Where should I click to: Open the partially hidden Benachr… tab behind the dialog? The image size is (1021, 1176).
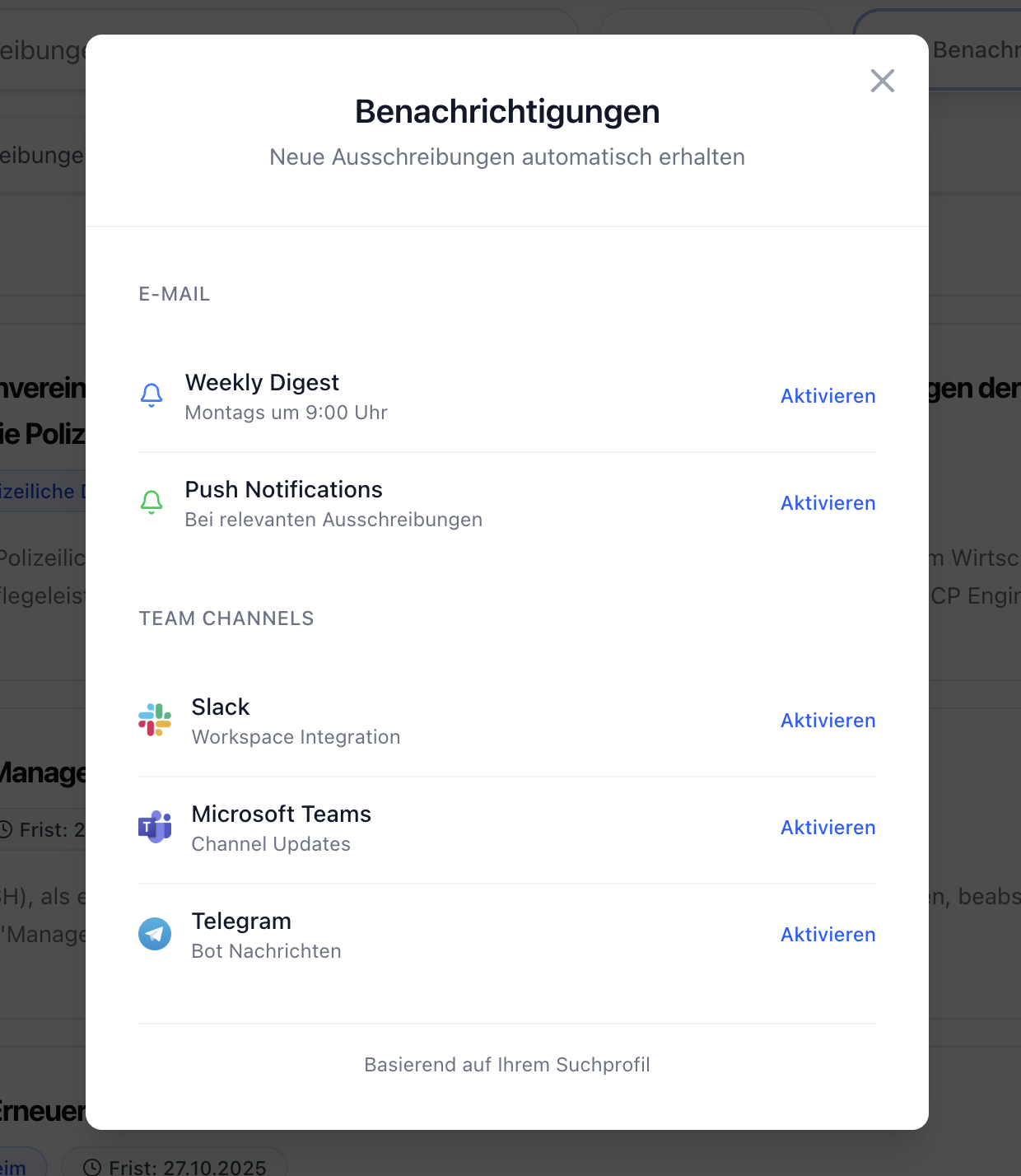pos(975,50)
